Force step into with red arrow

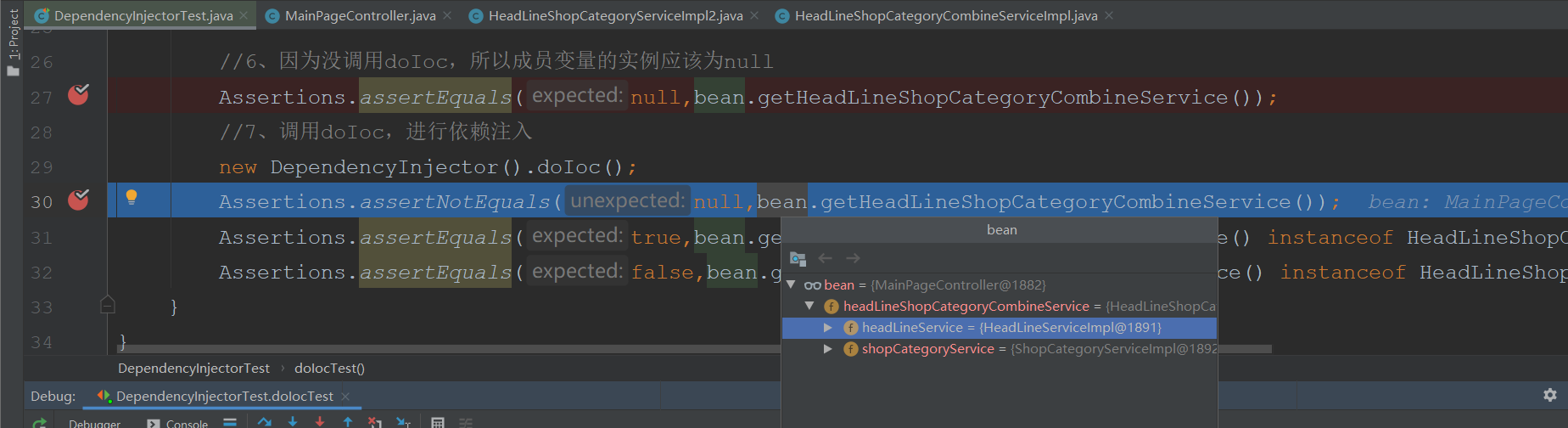(x=320, y=422)
